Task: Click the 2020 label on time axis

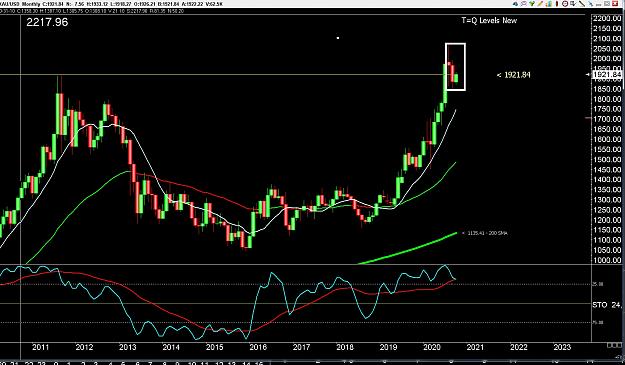Action: (432, 347)
